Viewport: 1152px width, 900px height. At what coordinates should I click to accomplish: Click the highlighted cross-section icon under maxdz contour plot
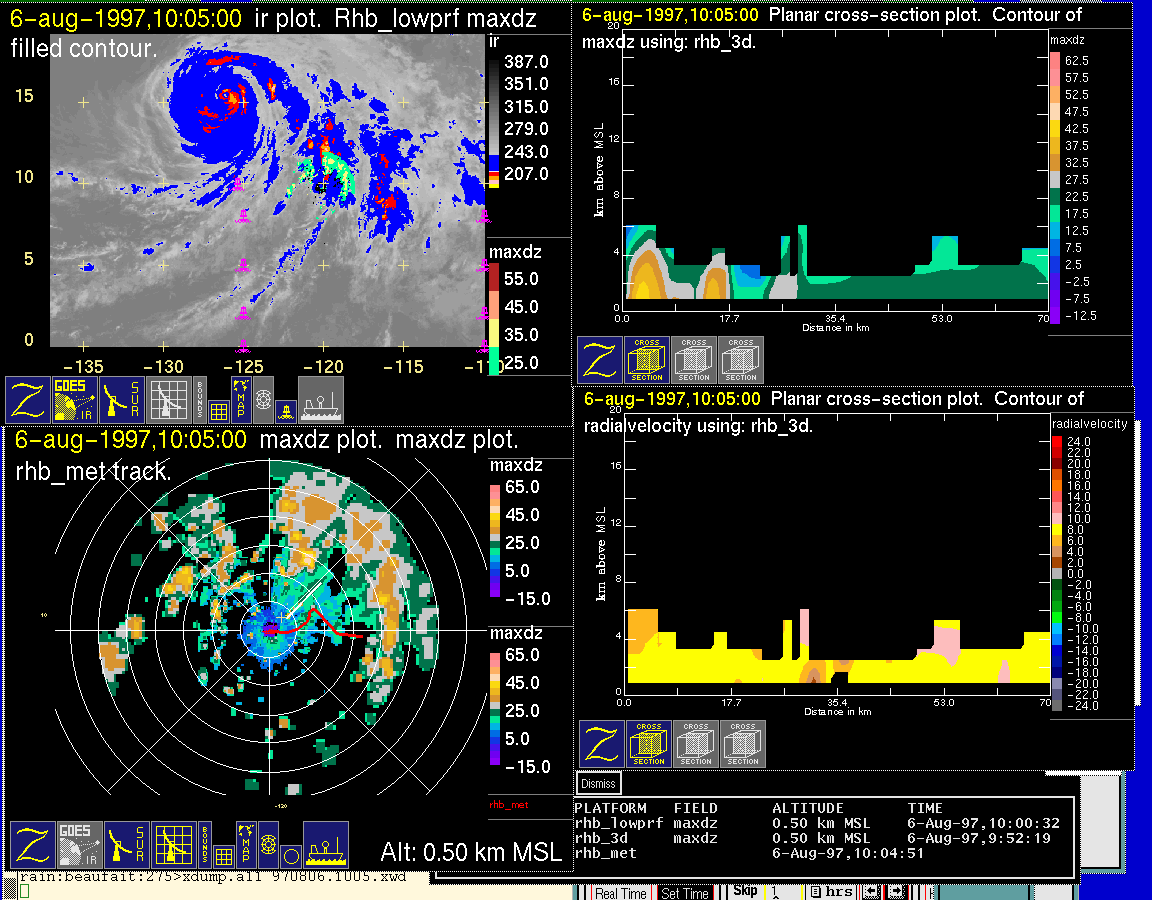(647, 360)
